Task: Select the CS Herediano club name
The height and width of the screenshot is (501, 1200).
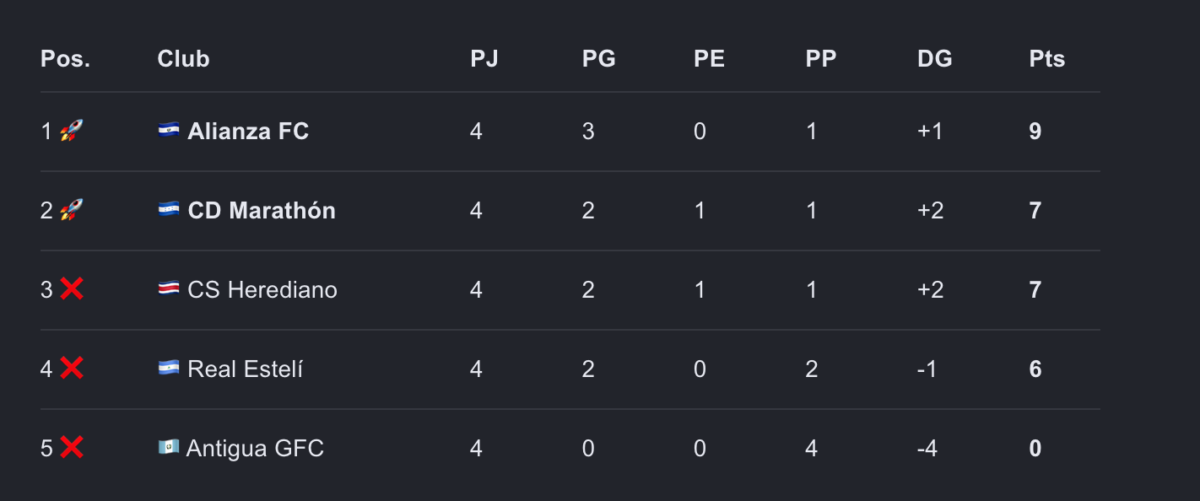Action: (263, 290)
